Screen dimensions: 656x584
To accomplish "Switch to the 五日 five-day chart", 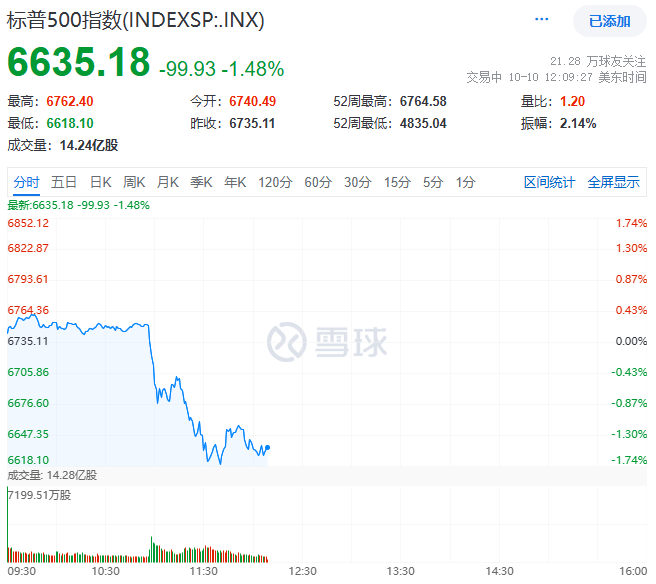I will pos(64,182).
